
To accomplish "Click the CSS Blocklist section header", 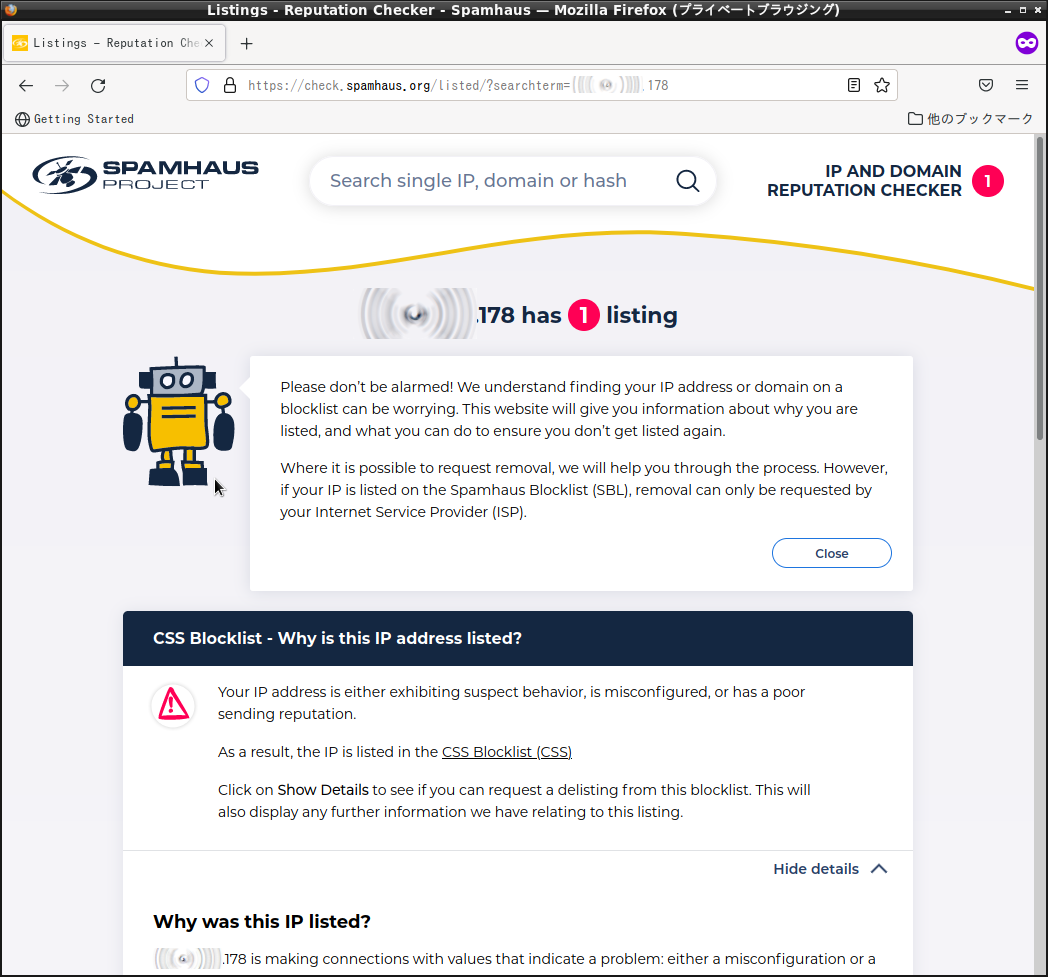I will tap(518, 638).
